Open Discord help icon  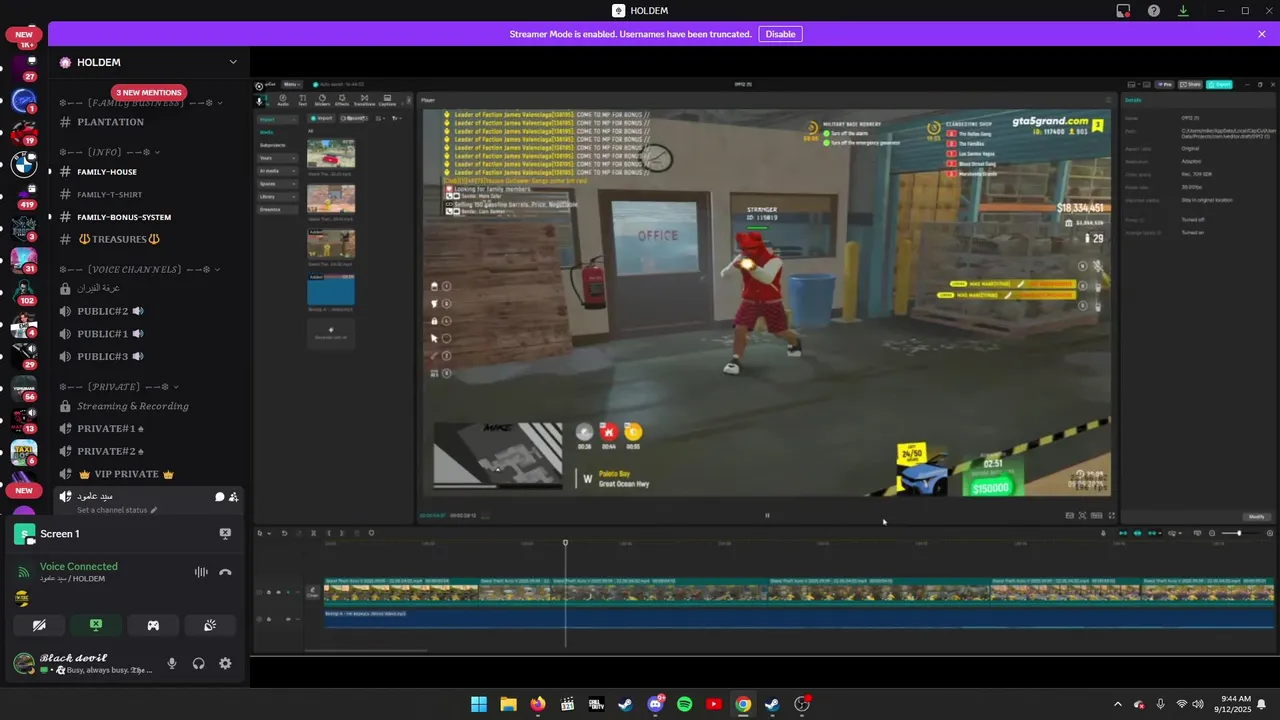click(1154, 11)
